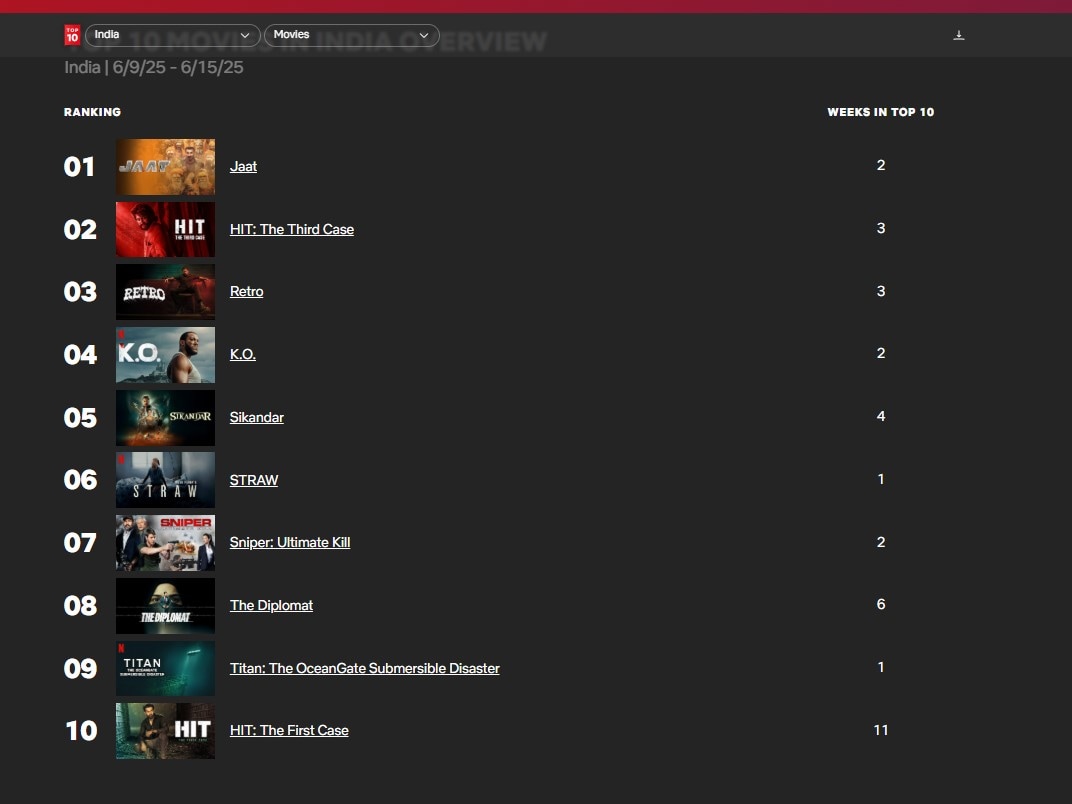
Task: Click the download icon at top right
Action: [959, 35]
